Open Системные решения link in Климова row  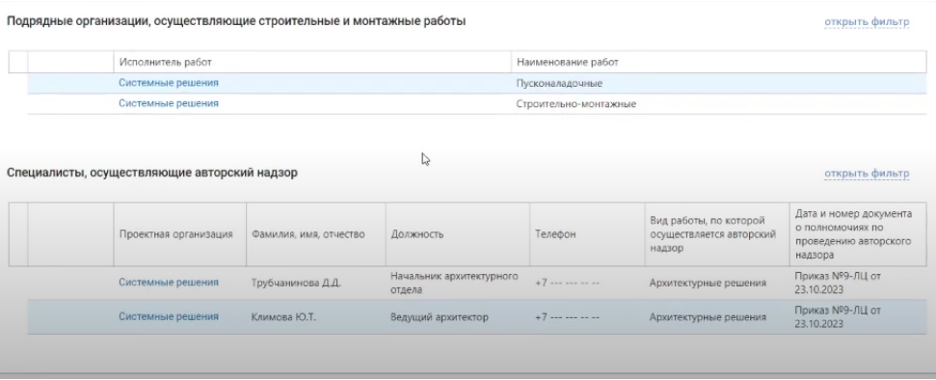168,317
